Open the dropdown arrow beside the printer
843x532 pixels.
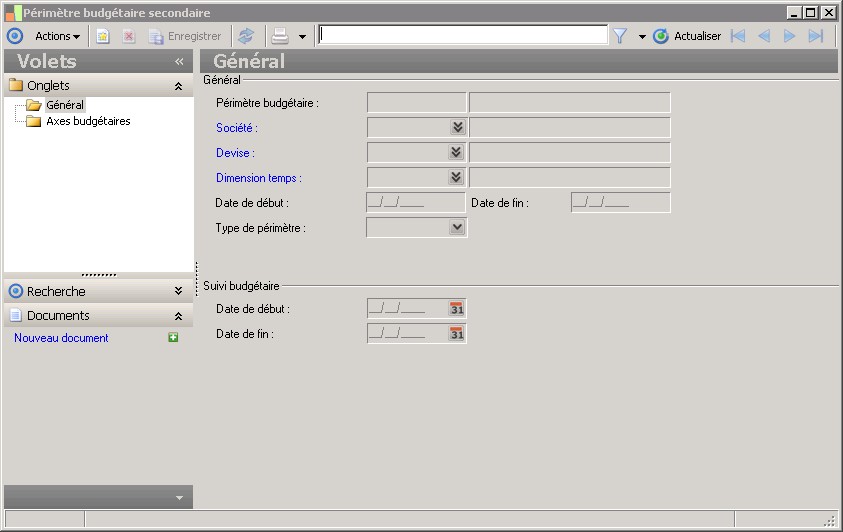tap(303, 37)
